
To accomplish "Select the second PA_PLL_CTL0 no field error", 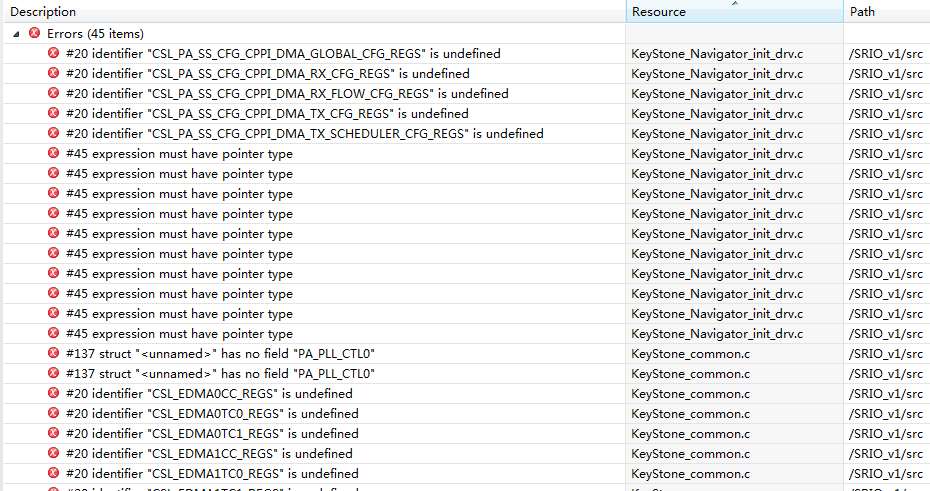I will [x=220, y=374].
